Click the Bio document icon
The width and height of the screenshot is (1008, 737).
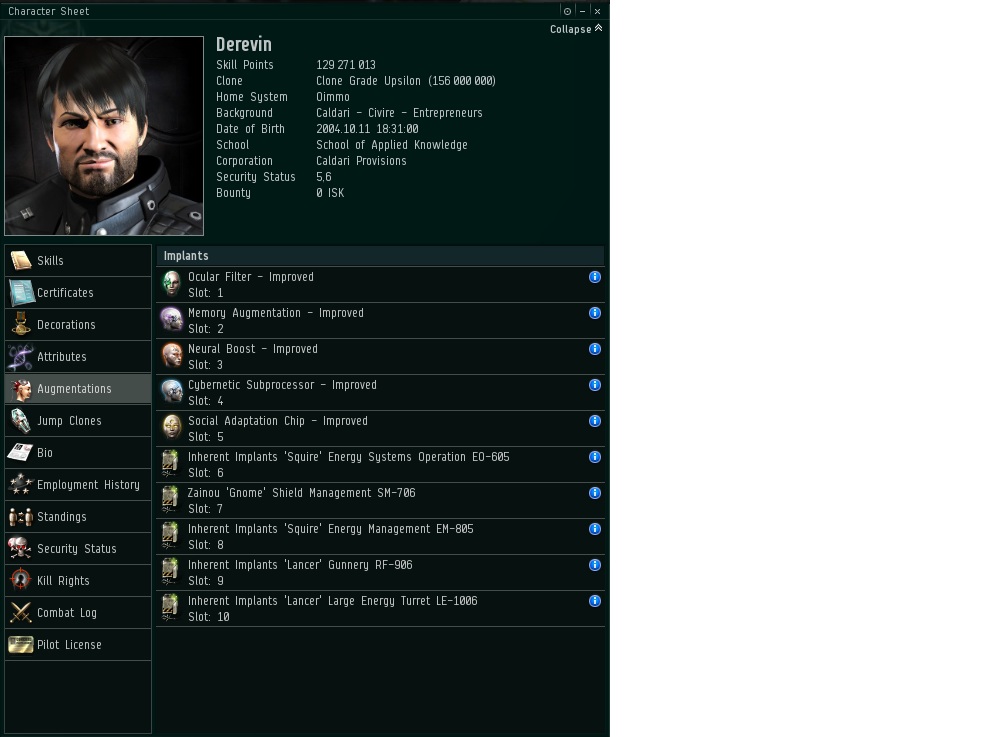coord(20,453)
